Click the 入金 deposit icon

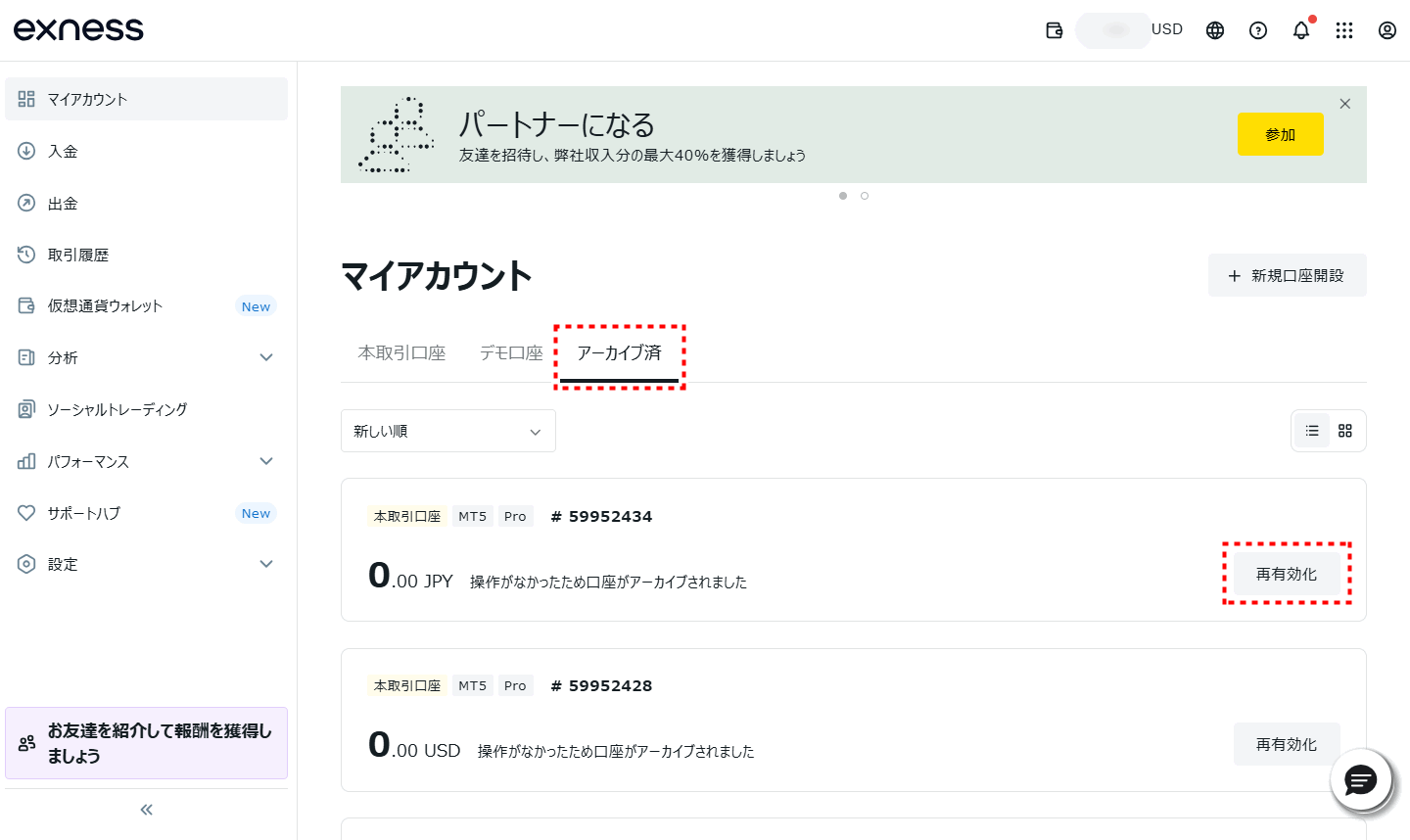click(26, 151)
